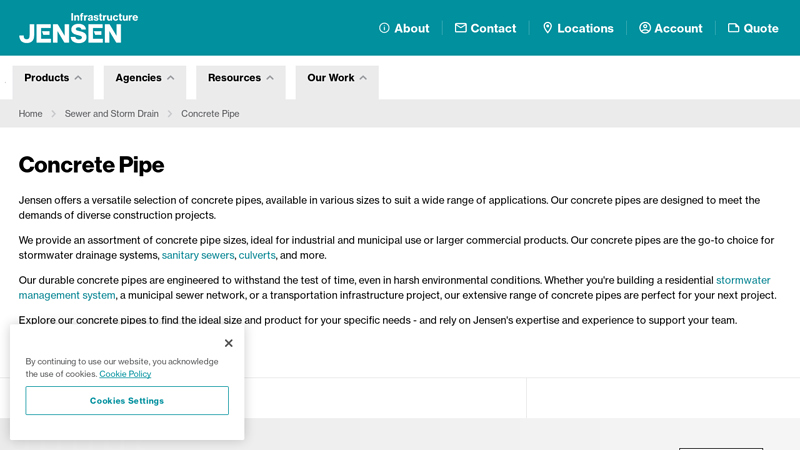Click the Contact envelope icon

tap(460, 28)
